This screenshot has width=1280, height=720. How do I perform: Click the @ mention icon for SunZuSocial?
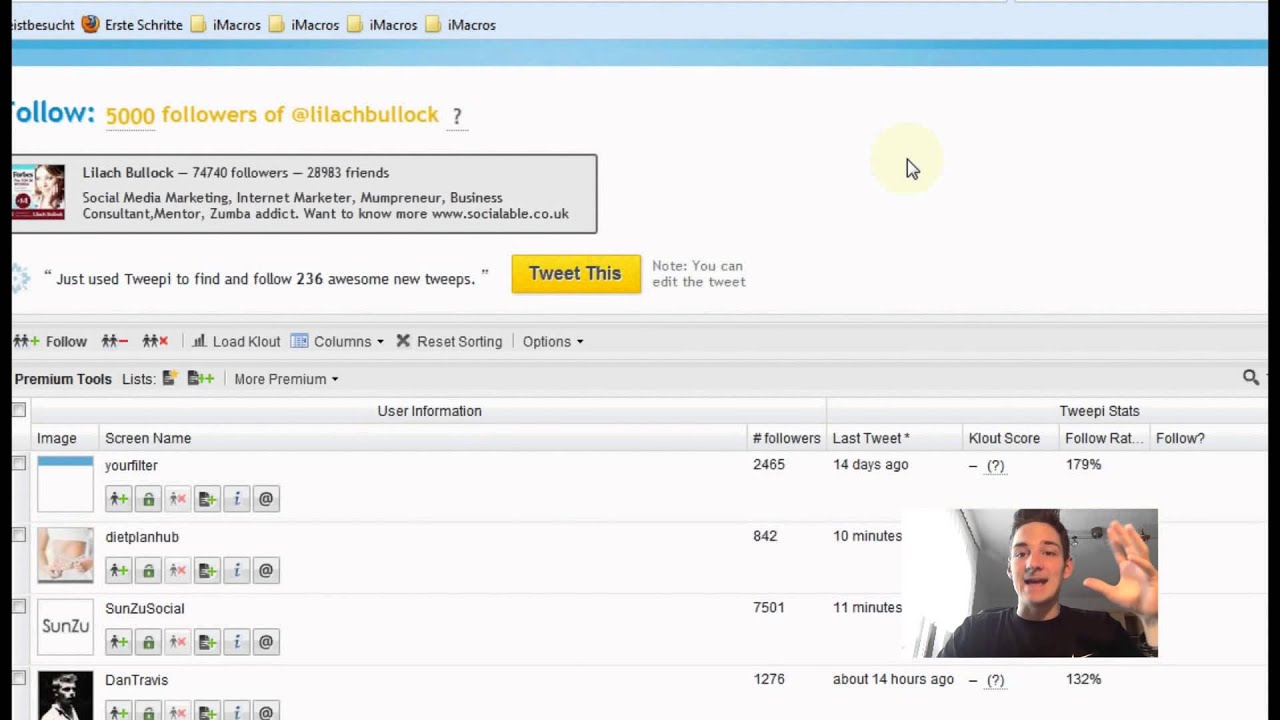click(266, 642)
